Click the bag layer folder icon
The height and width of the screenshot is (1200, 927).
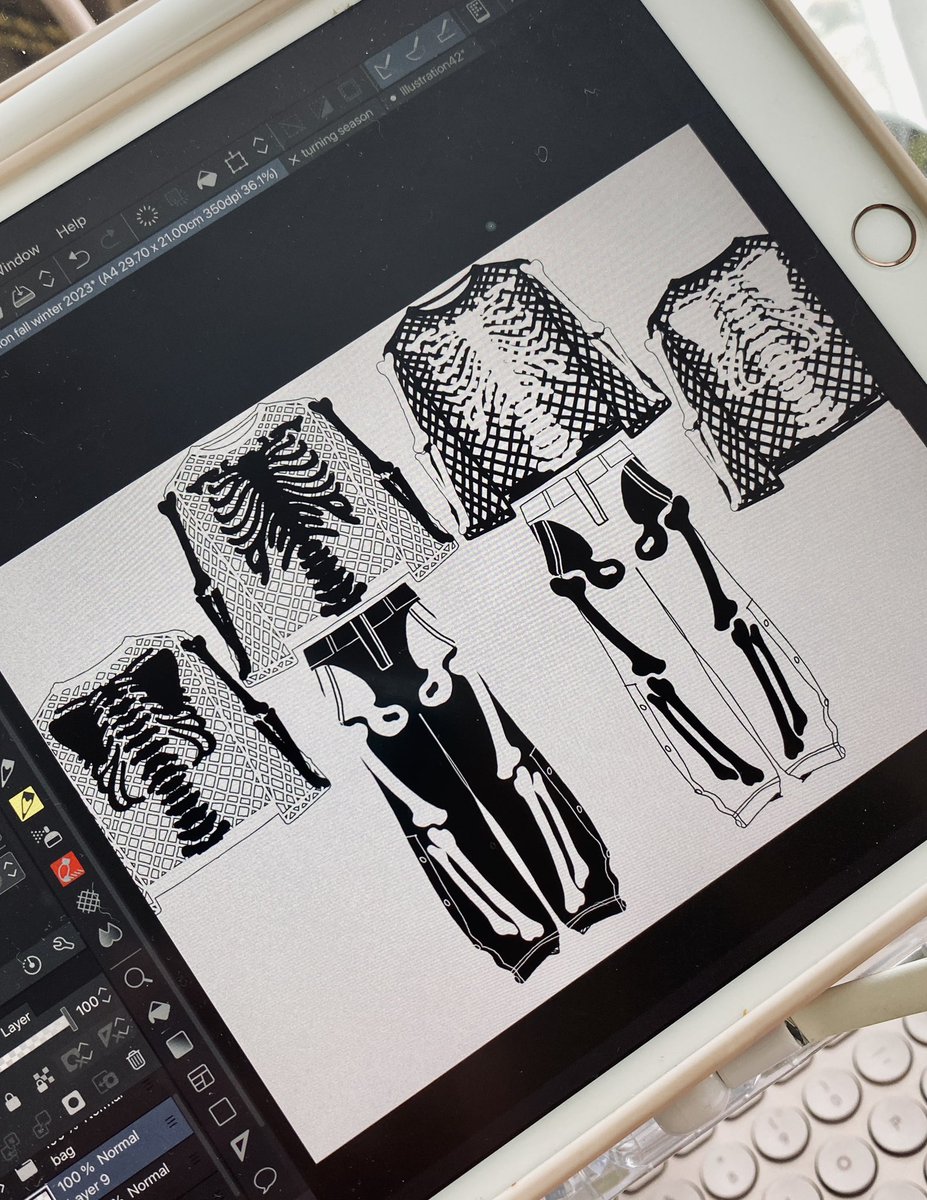(x=27, y=1170)
